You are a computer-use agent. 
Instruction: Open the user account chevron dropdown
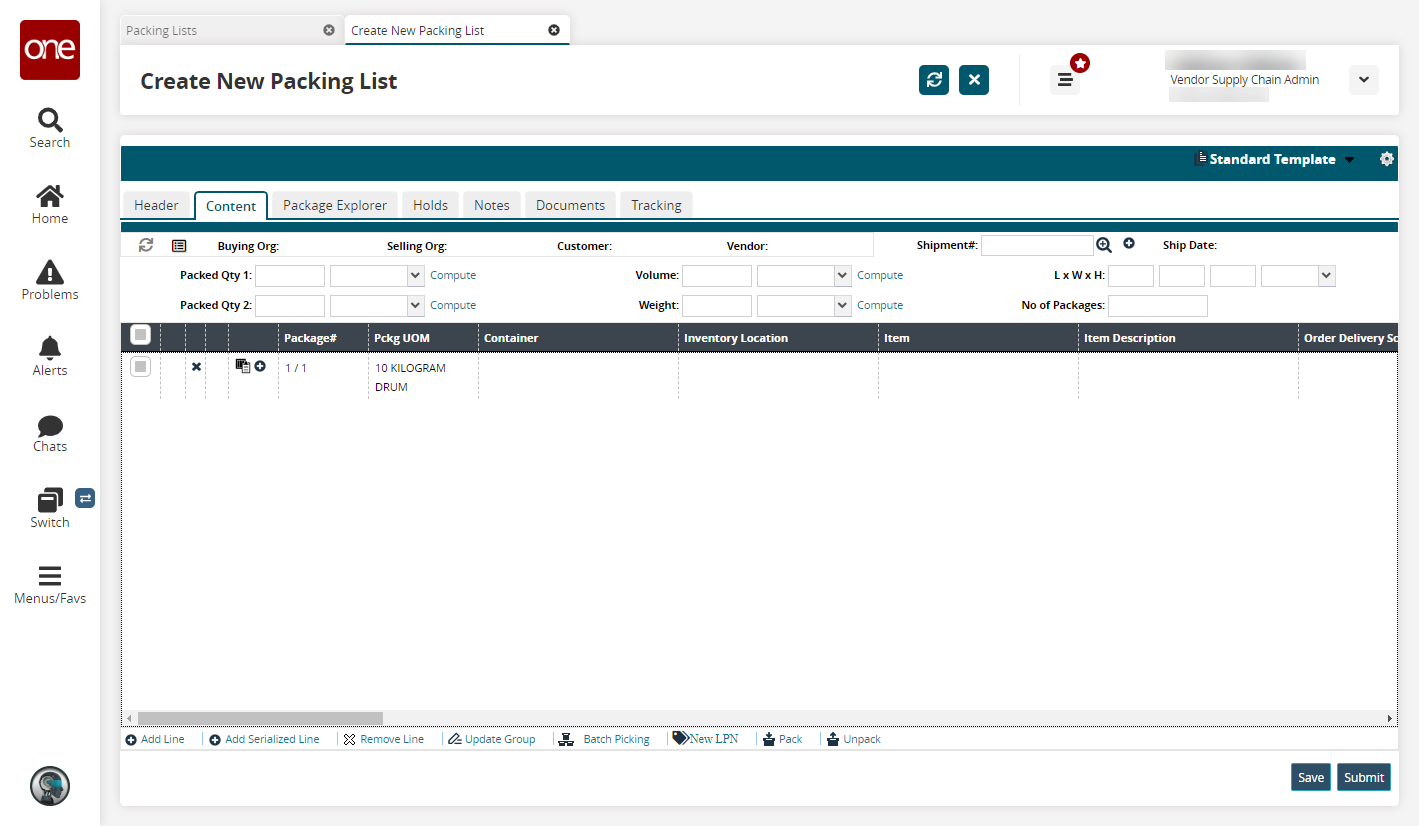tap(1363, 80)
